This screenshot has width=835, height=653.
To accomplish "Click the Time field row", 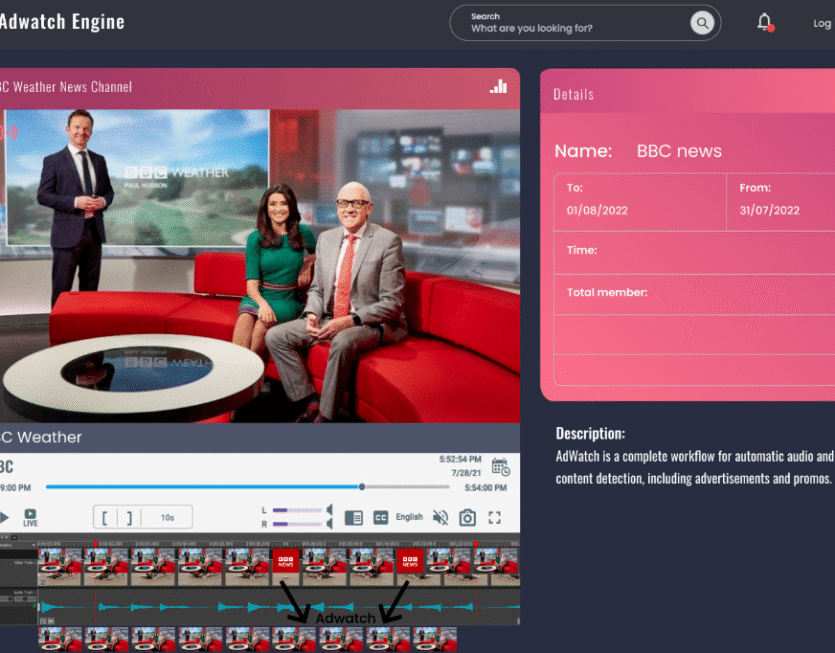I will [x=694, y=252].
